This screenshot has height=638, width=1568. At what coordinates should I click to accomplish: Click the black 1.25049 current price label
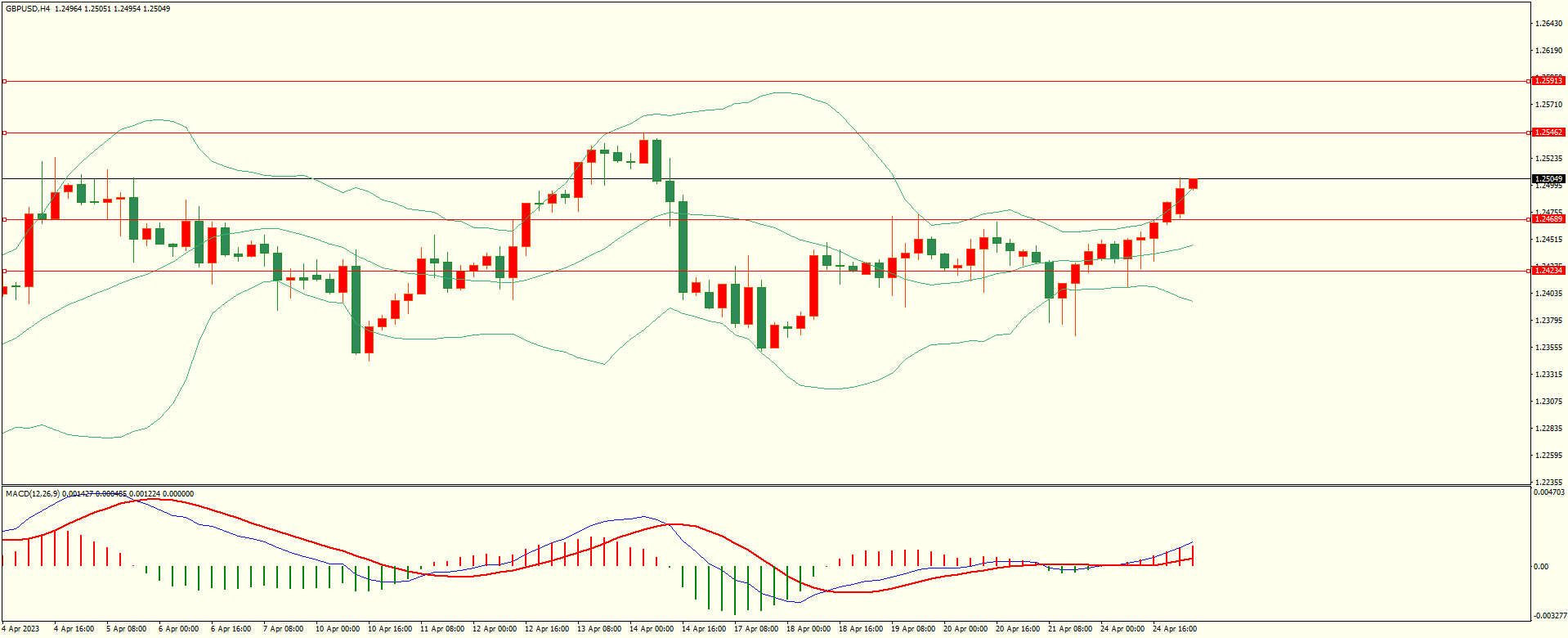(1548, 179)
